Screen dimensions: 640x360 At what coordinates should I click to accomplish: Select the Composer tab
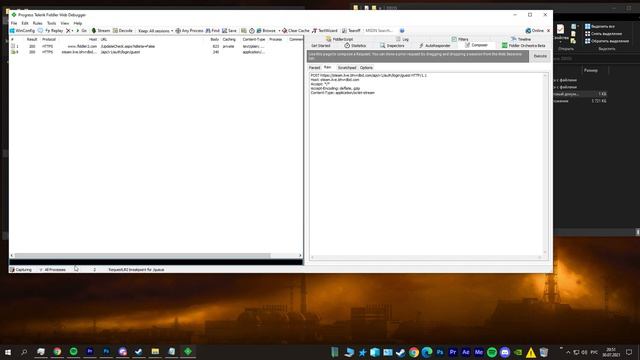pos(476,45)
